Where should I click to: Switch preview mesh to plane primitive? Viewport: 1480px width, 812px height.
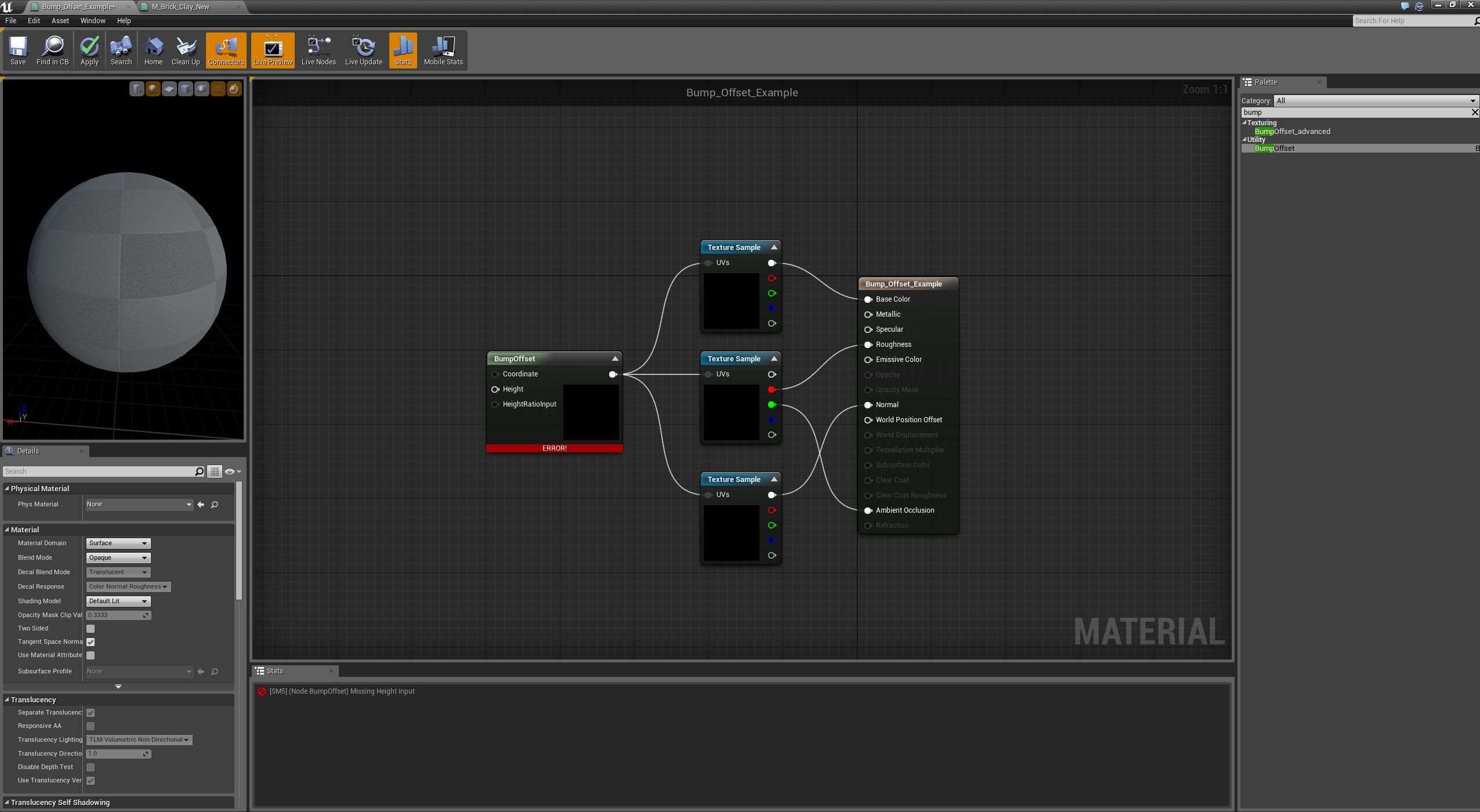(169, 89)
